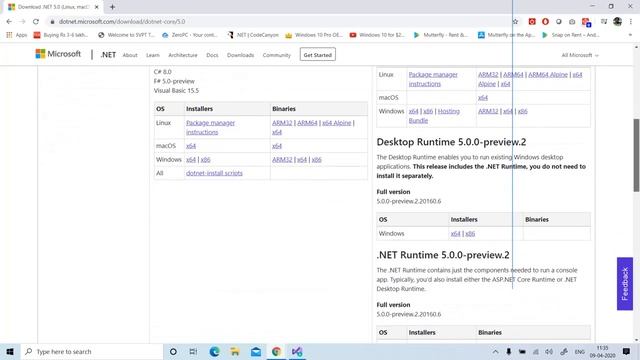Open the .NET | CodeCanyon bookmark

click(253, 35)
